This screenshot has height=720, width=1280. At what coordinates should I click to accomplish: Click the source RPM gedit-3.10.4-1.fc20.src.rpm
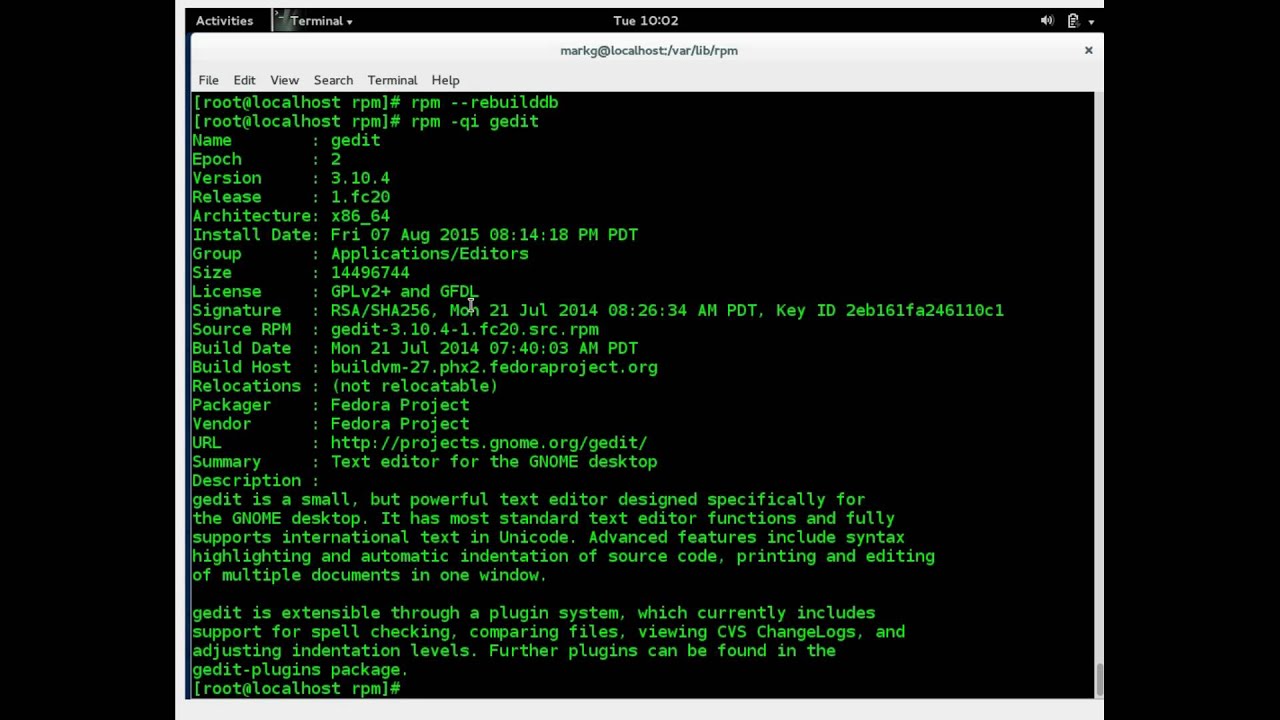pyautogui.click(x=464, y=330)
